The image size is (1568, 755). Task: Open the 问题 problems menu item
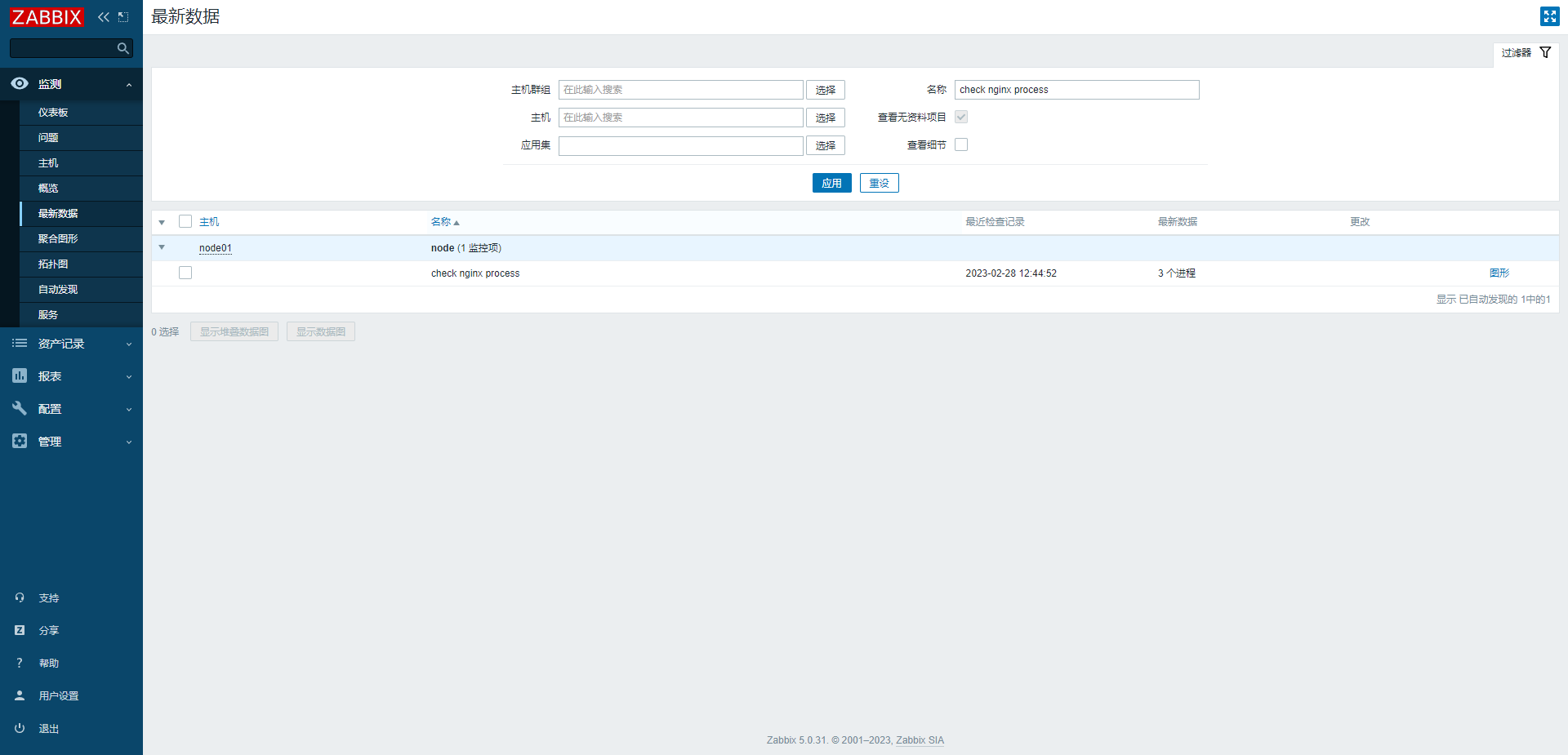(x=48, y=138)
